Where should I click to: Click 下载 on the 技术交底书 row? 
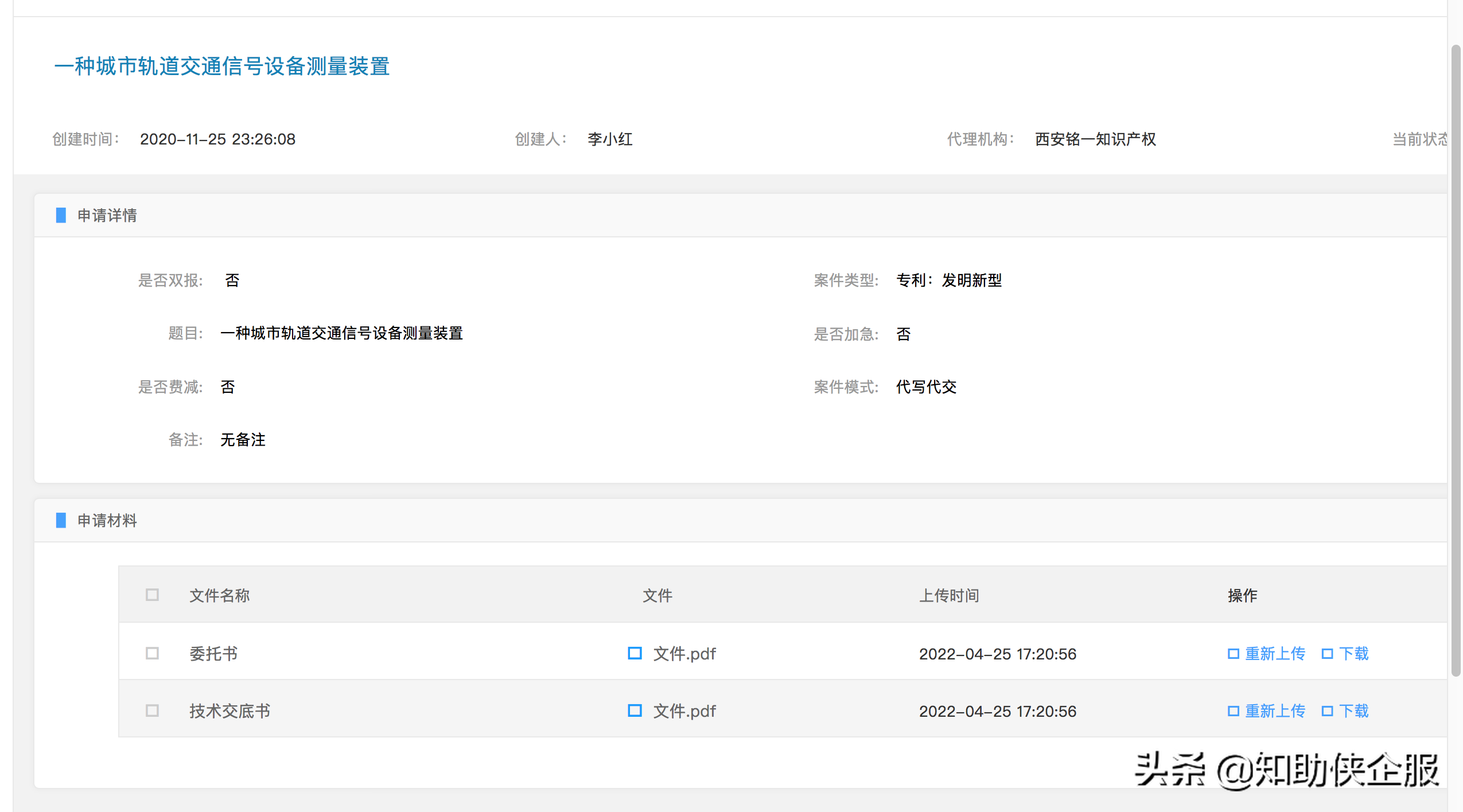pos(1355,710)
